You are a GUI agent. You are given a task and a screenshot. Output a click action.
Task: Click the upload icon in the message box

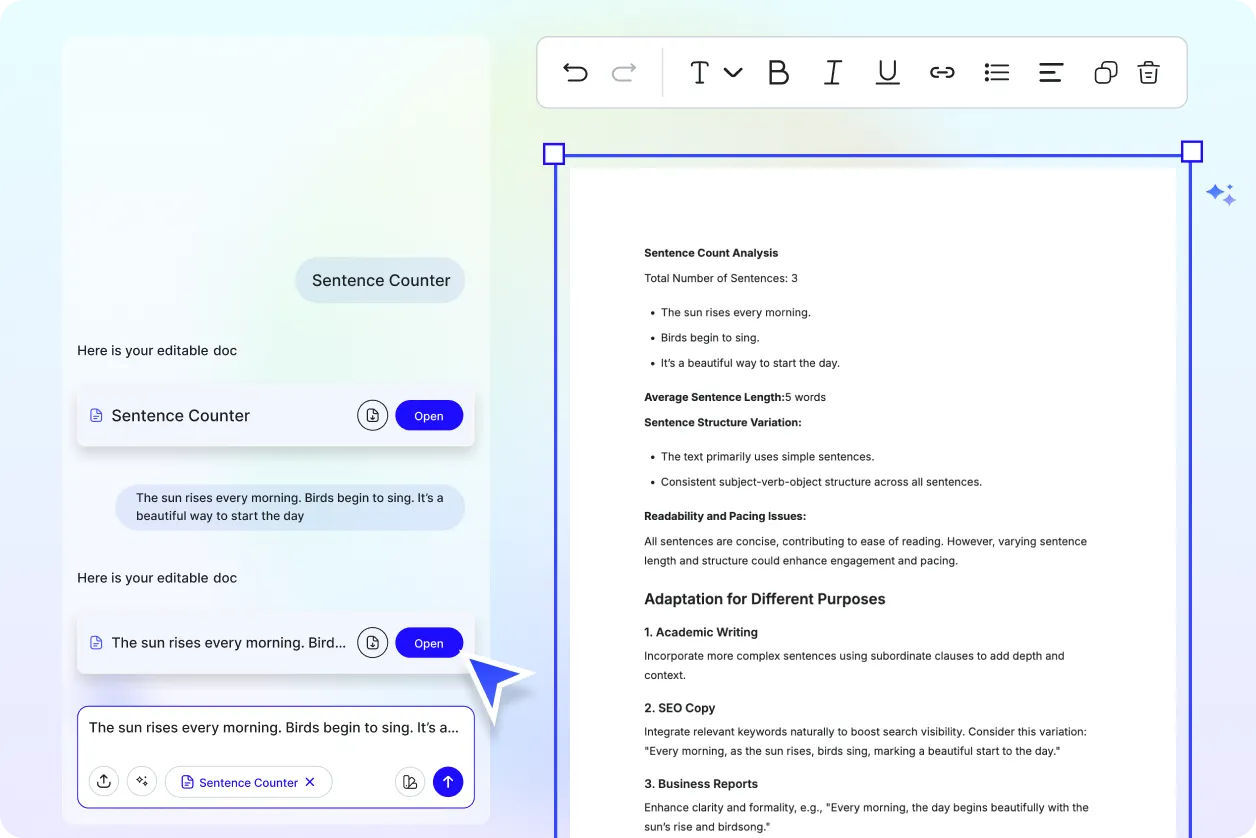click(104, 781)
